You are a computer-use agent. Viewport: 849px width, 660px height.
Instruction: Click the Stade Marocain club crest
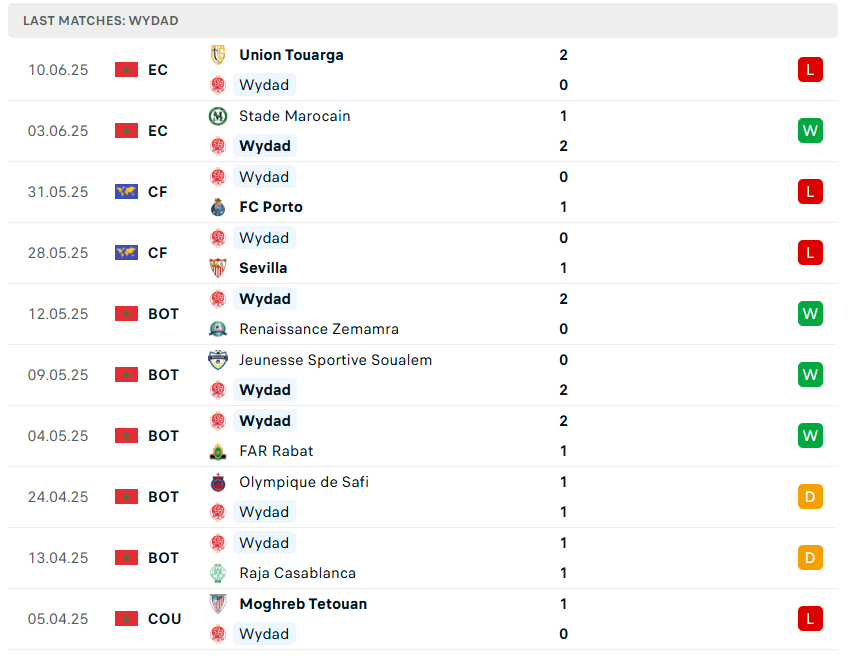coord(218,116)
